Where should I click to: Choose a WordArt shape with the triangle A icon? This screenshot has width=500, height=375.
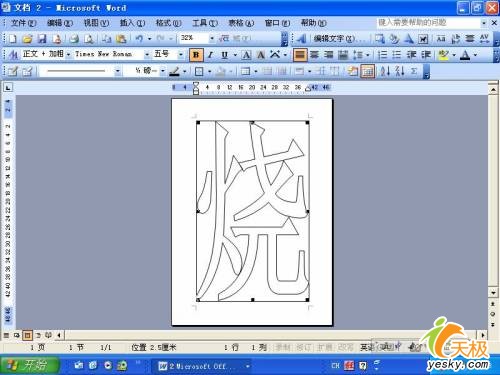coord(409,39)
